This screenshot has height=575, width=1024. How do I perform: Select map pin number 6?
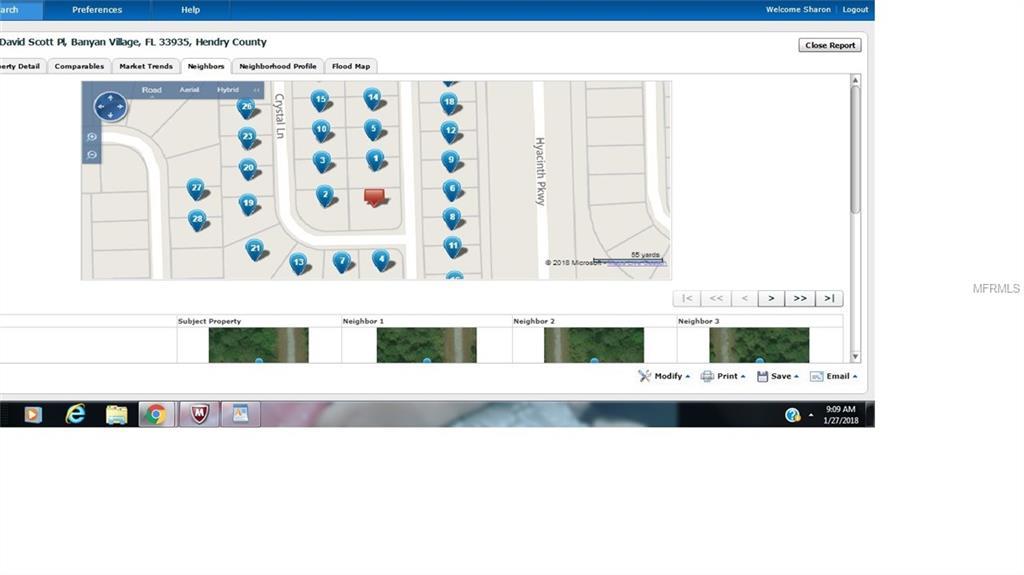[x=452, y=189]
